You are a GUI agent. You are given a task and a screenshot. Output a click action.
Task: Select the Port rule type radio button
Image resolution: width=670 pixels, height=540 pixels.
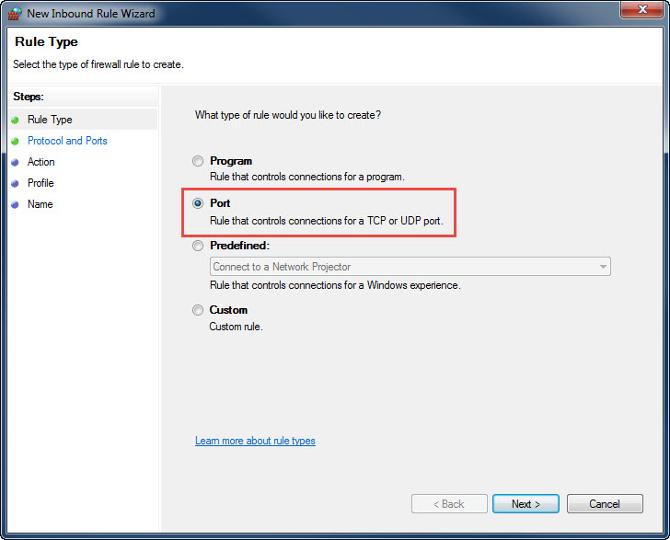point(197,203)
